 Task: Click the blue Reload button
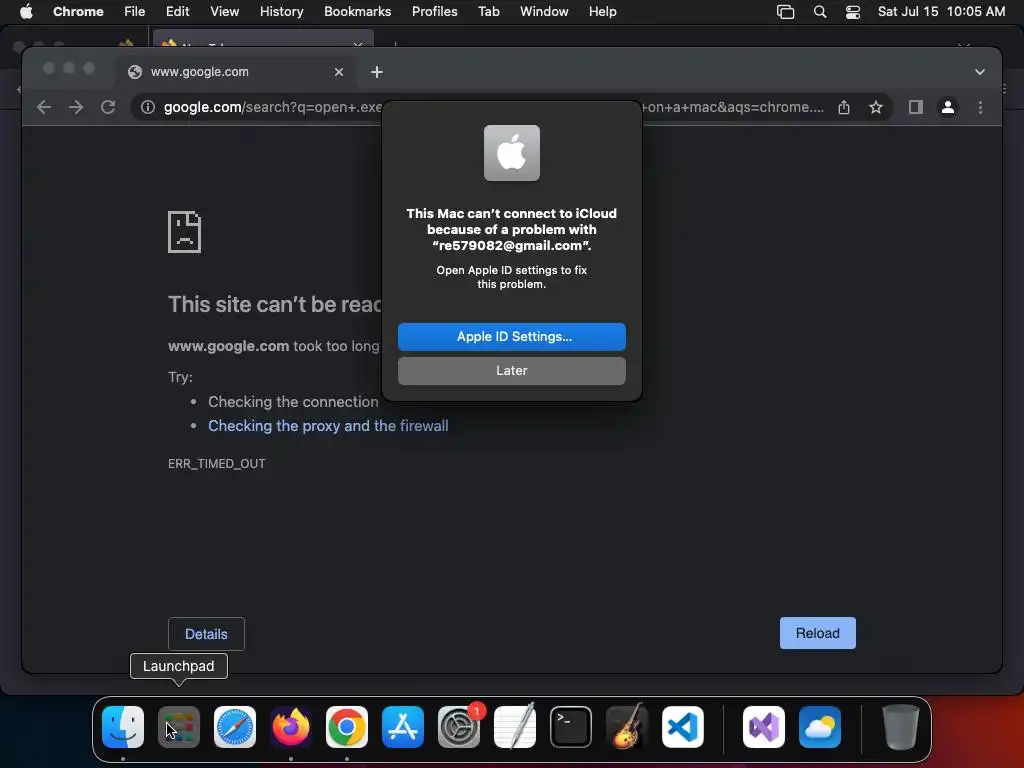pyautogui.click(x=818, y=633)
